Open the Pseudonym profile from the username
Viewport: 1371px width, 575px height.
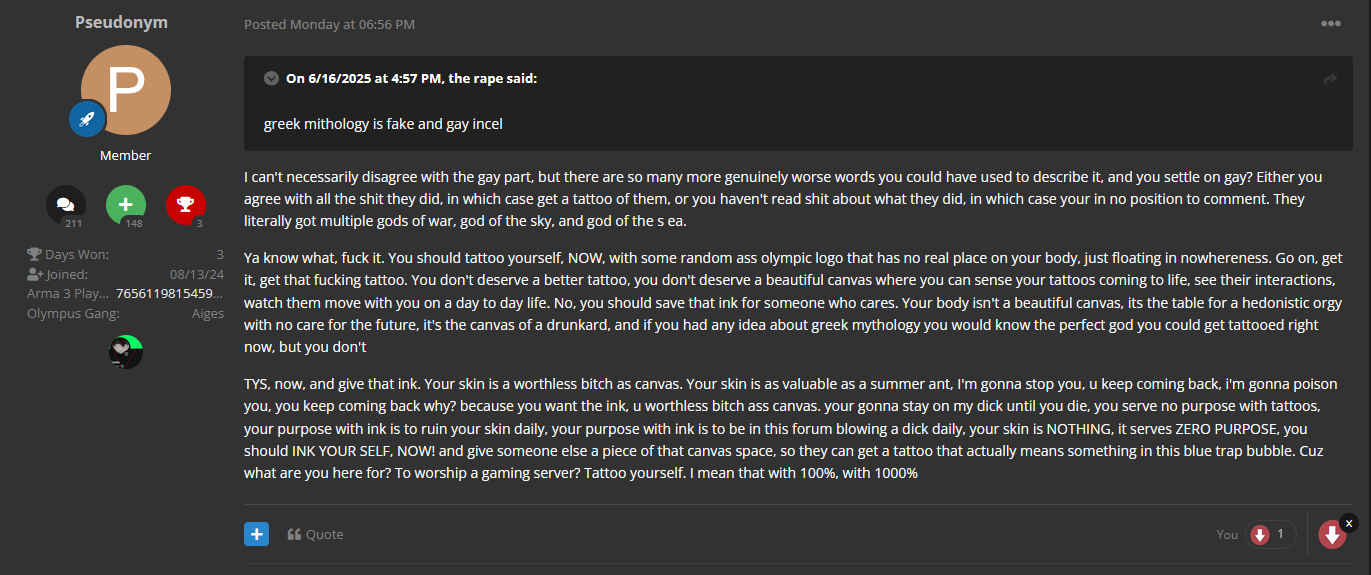121,22
